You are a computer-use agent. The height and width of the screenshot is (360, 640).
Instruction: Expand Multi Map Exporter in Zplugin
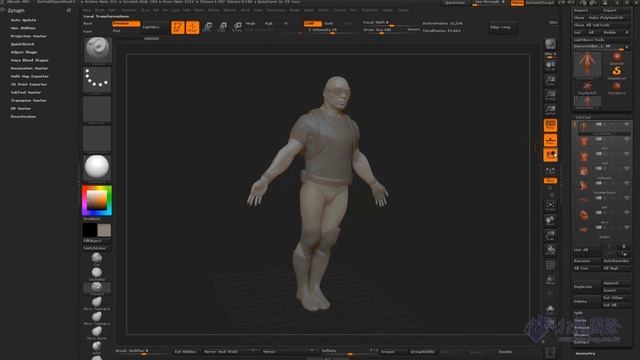(x=29, y=76)
